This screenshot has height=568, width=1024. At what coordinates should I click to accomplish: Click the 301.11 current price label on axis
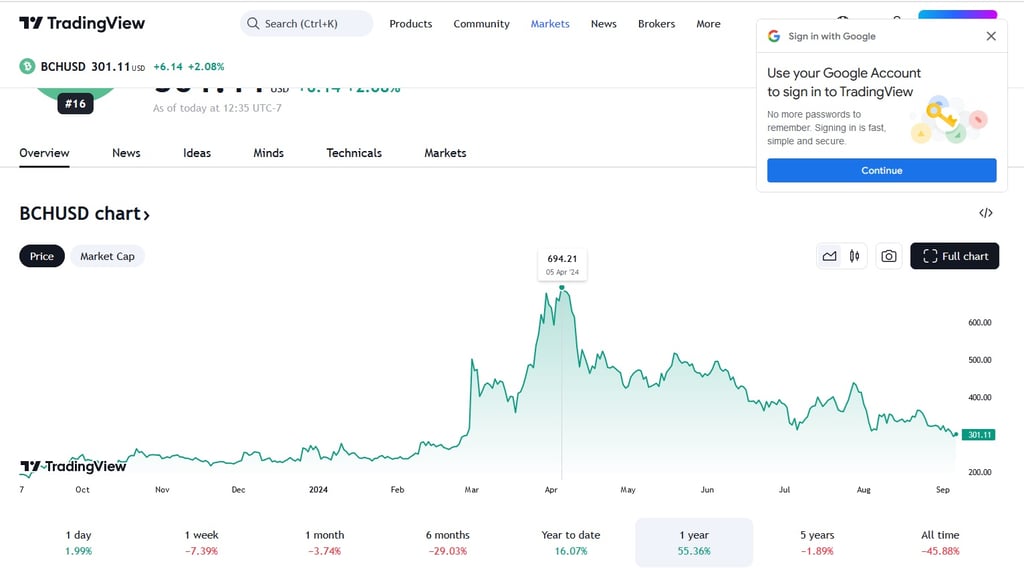point(978,435)
